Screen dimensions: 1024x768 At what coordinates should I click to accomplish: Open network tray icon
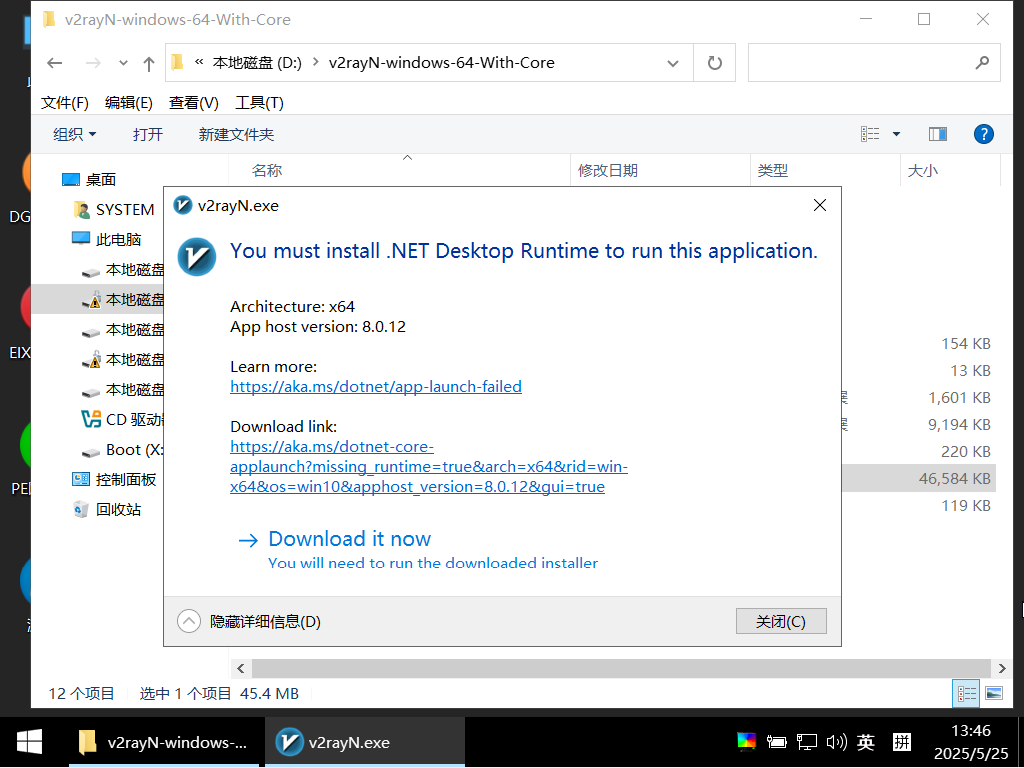pos(807,742)
